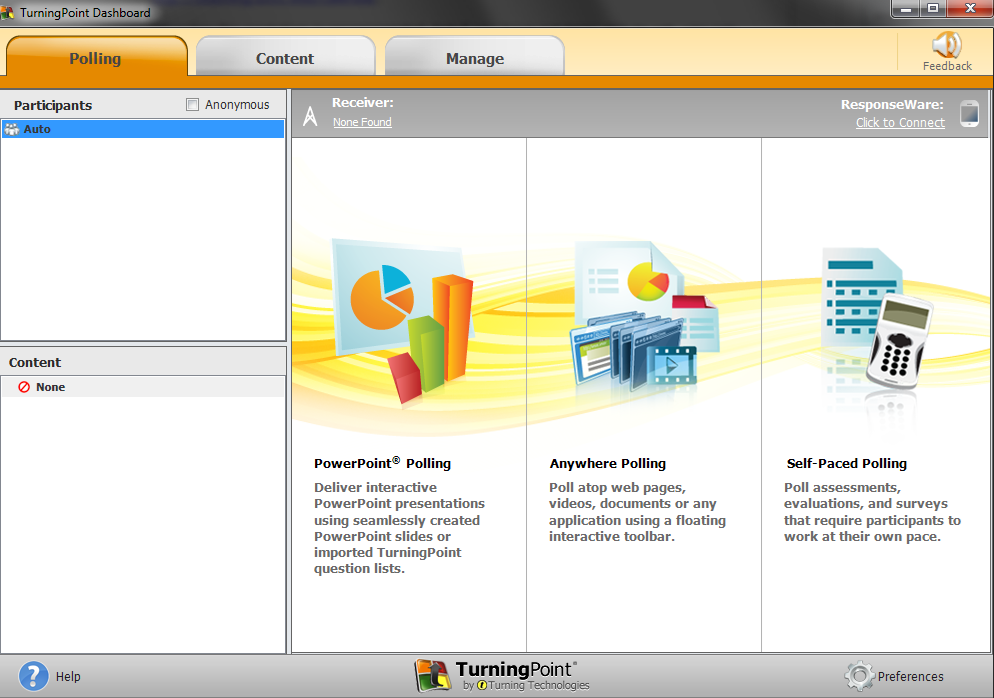The width and height of the screenshot is (994, 698).
Task: Click the TurningPoint logo at bottom
Action: [502, 676]
